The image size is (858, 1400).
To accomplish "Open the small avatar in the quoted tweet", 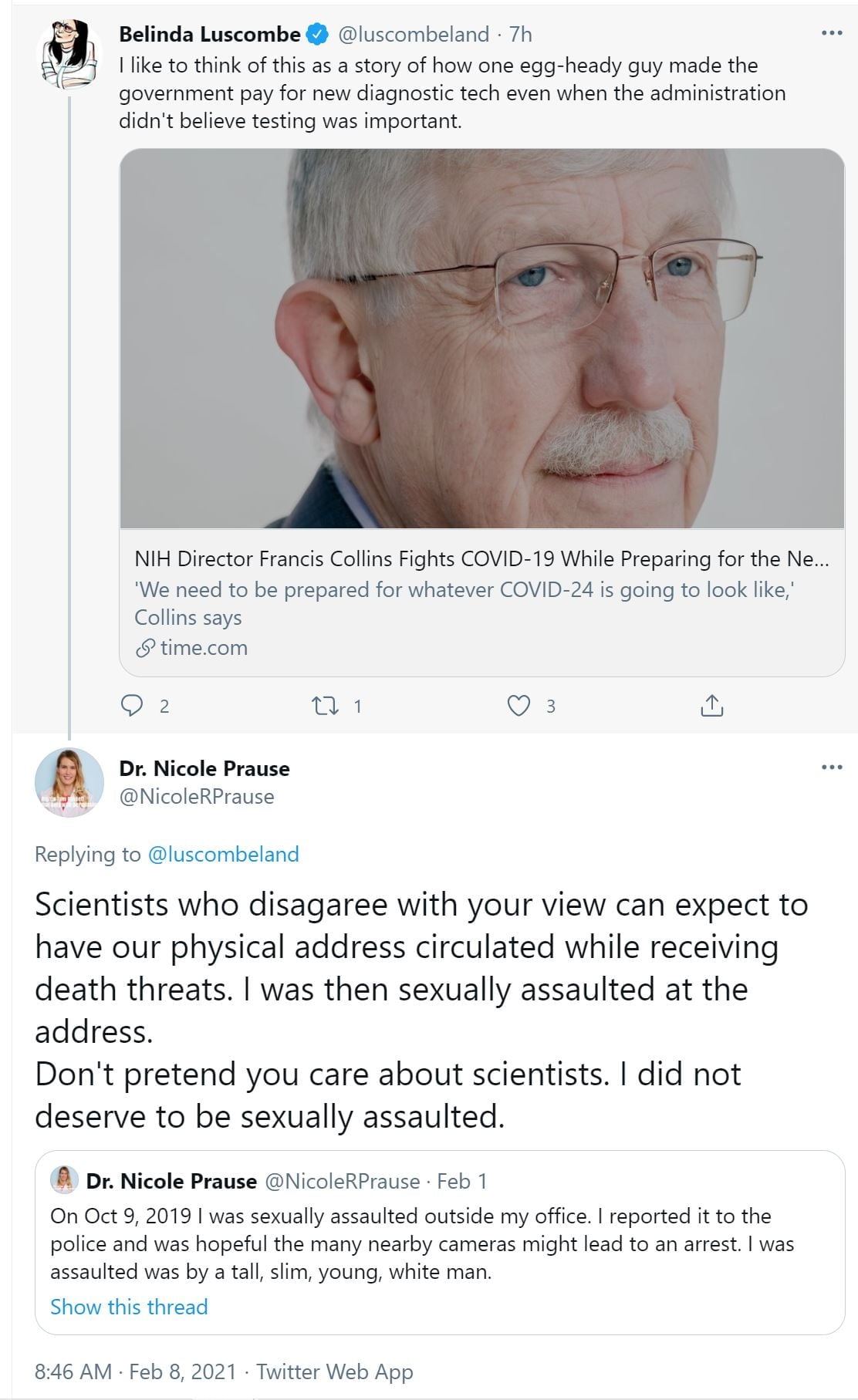I will [x=63, y=1180].
